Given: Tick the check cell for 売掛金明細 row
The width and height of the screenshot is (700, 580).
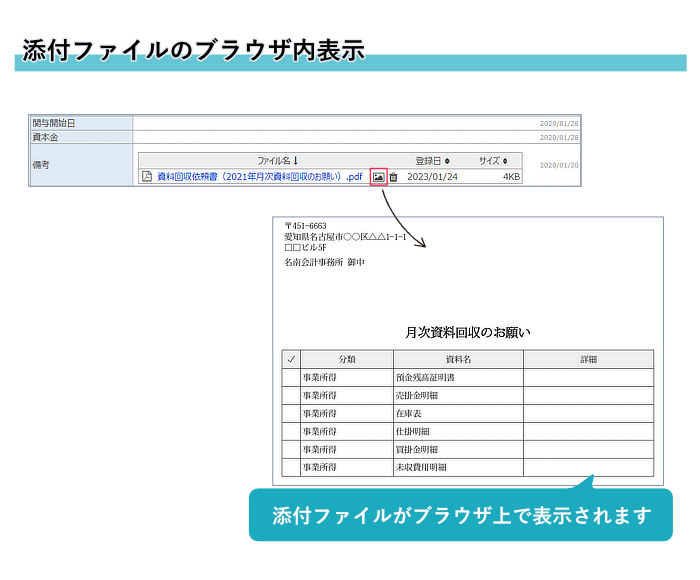Looking at the screenshot, I should point(291,396).
